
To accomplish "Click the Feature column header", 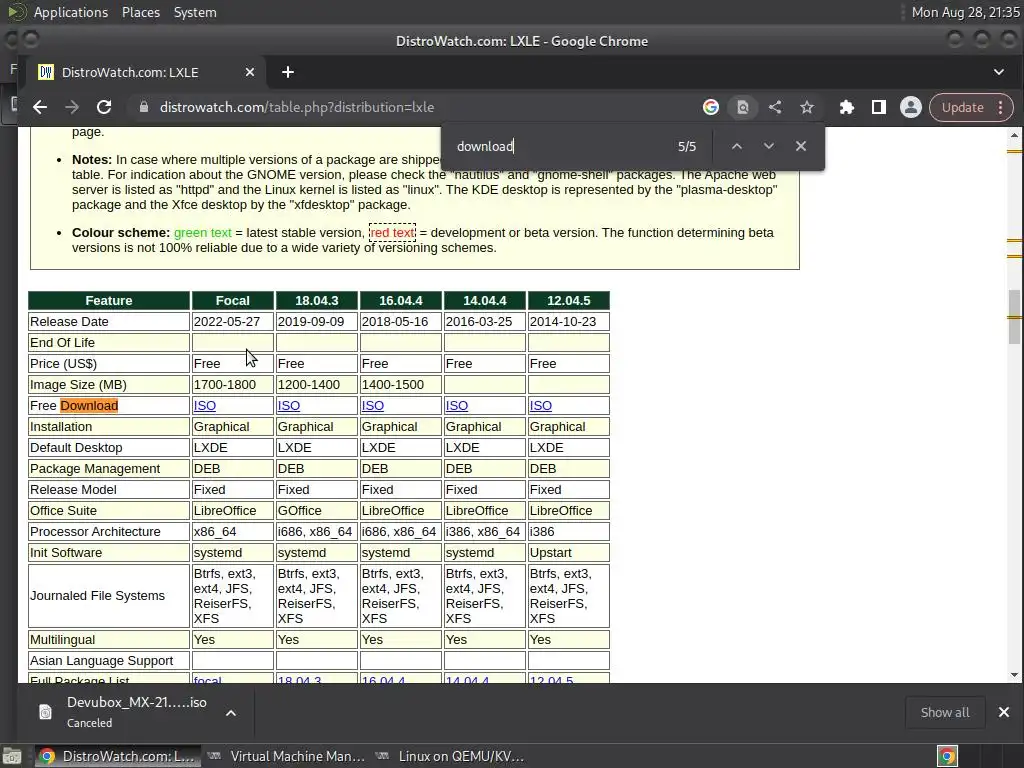I will (x=108, y=300).
